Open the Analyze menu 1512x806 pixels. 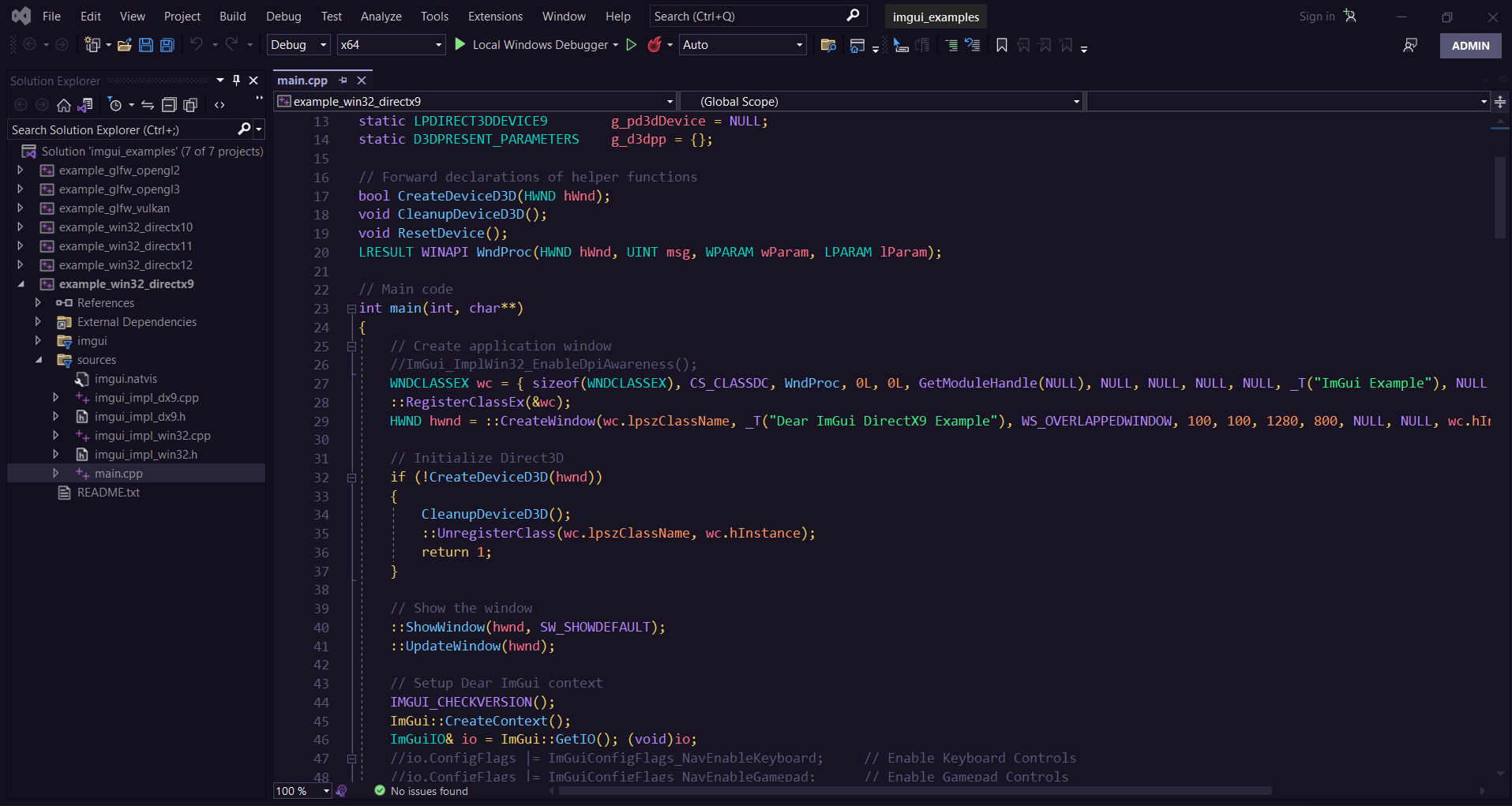click(381, 16)
